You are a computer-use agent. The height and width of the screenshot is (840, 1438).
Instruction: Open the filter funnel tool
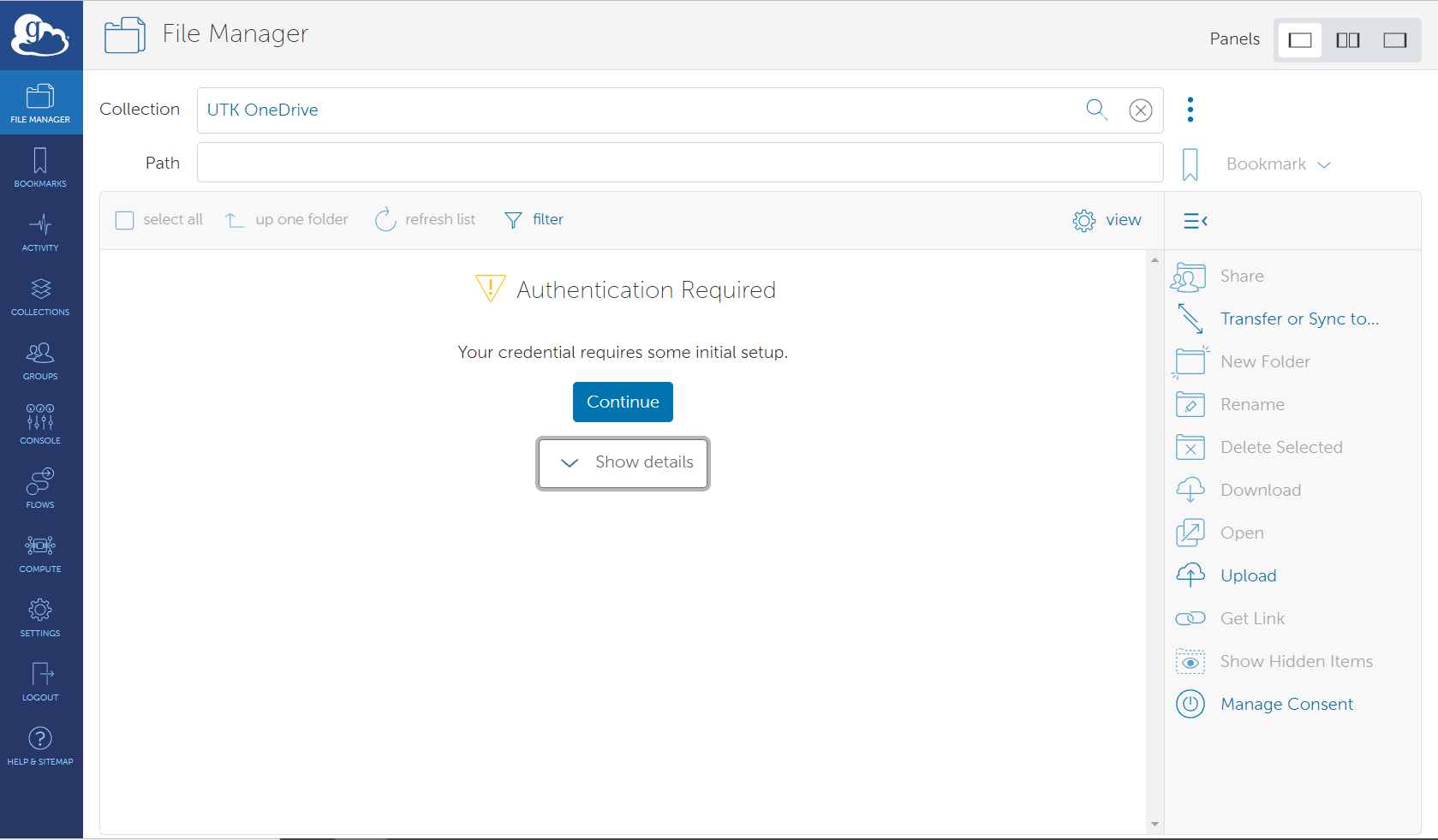(x=513, y=220)
